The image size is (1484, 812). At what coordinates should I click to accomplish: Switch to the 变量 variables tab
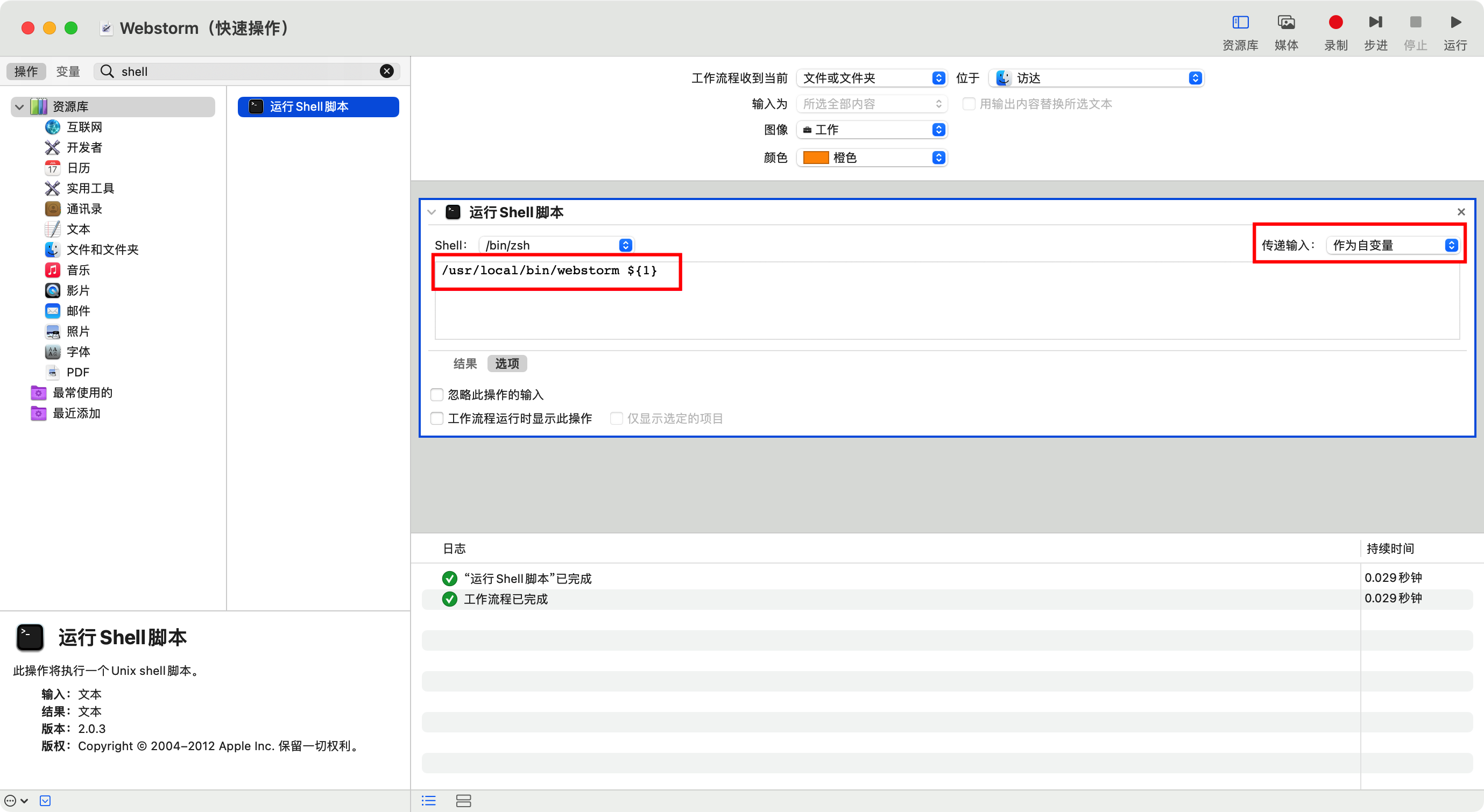pos(68,72)
